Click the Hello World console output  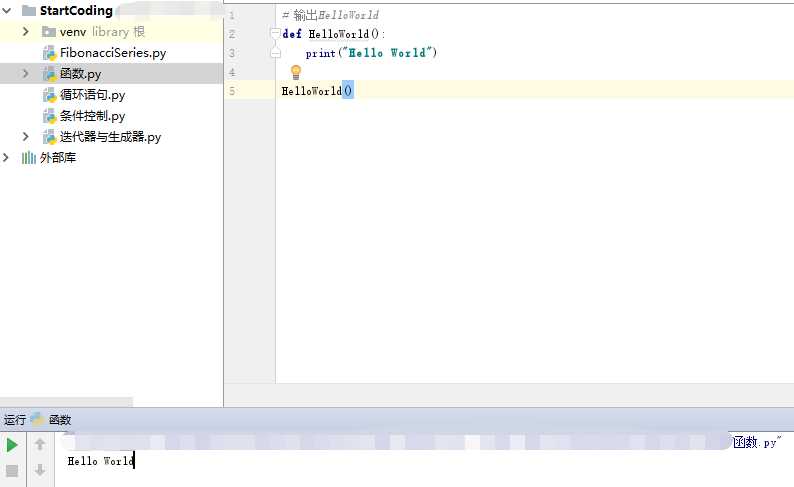[101, 461]
